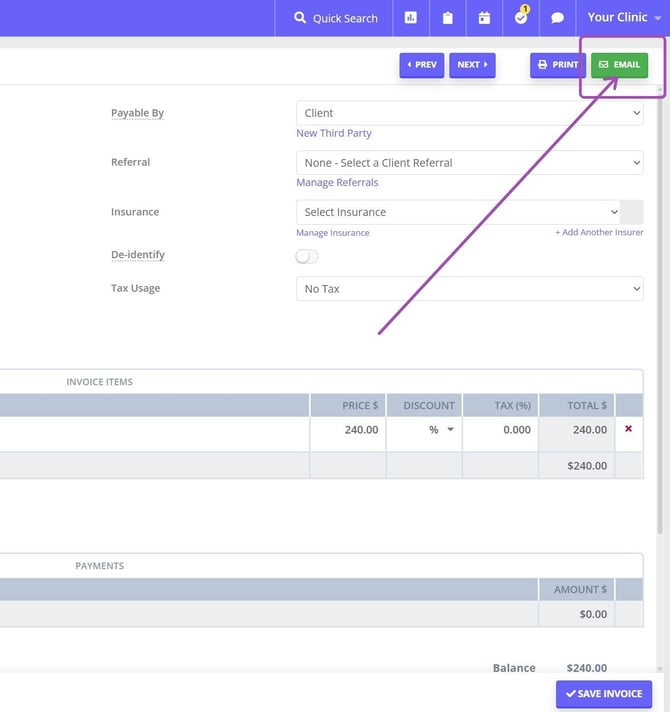This screenshot has height=712, width=670.
Task: Click the Email invoice button
Action: click(x=619, y=65)
